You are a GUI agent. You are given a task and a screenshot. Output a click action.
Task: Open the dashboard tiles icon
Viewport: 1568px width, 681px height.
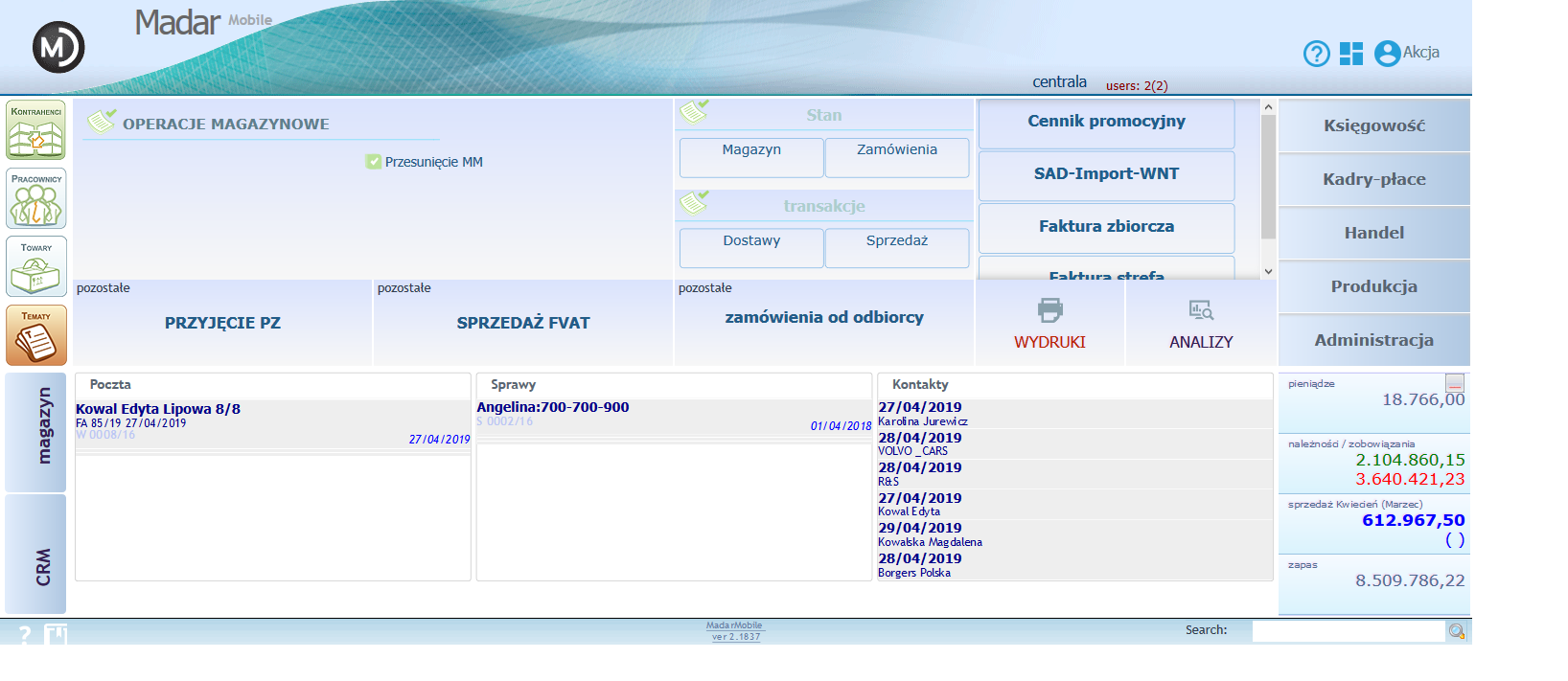[x=1351, y=54]
